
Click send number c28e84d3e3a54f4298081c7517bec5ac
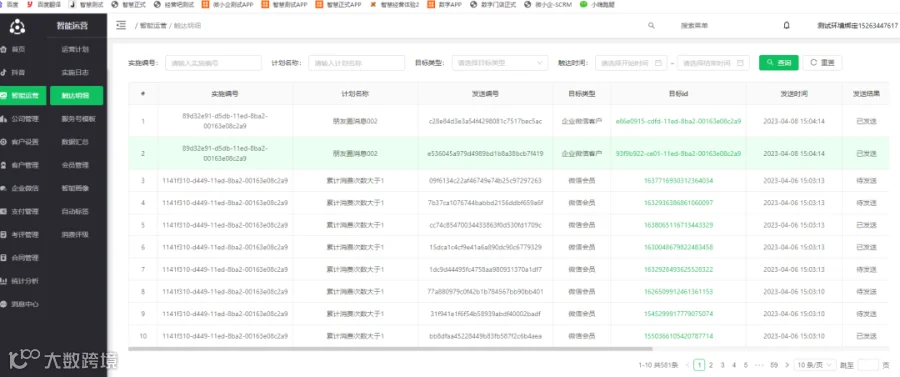tap(485, 122)
